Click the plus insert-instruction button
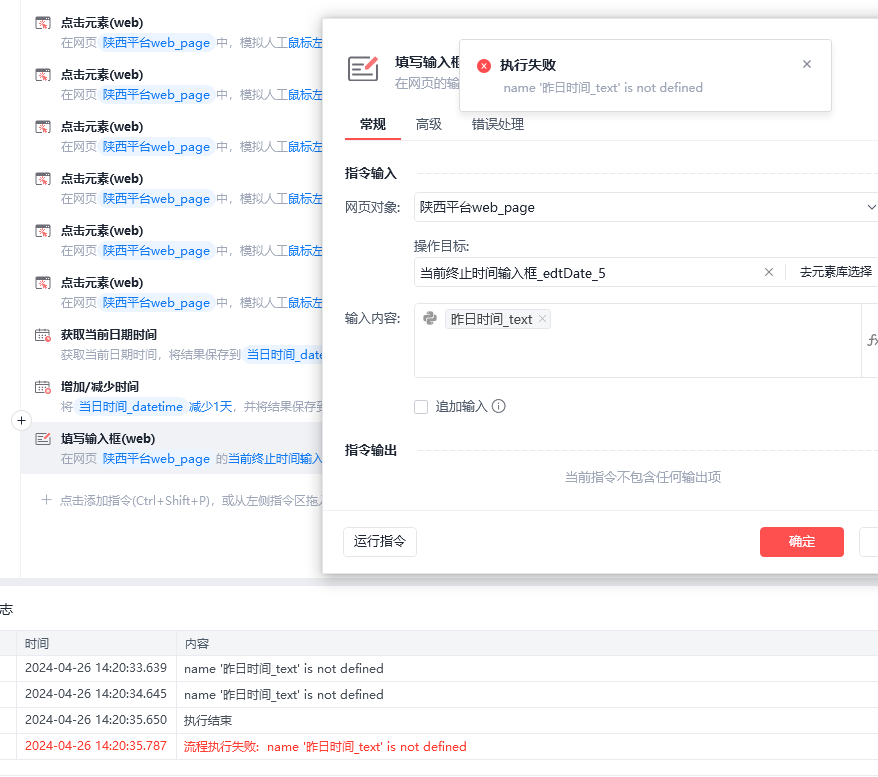The image size is (878, 777). (21, 420)
